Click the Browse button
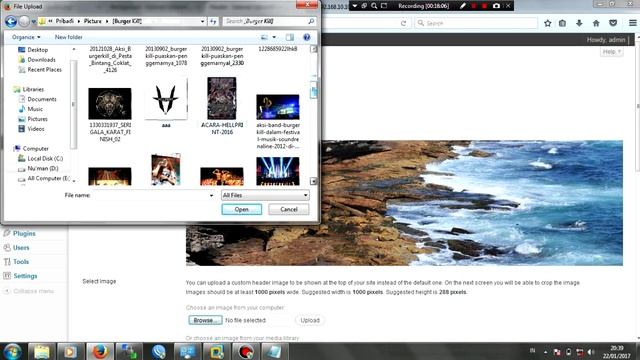640x360 pixels. (x=205, y=320)
